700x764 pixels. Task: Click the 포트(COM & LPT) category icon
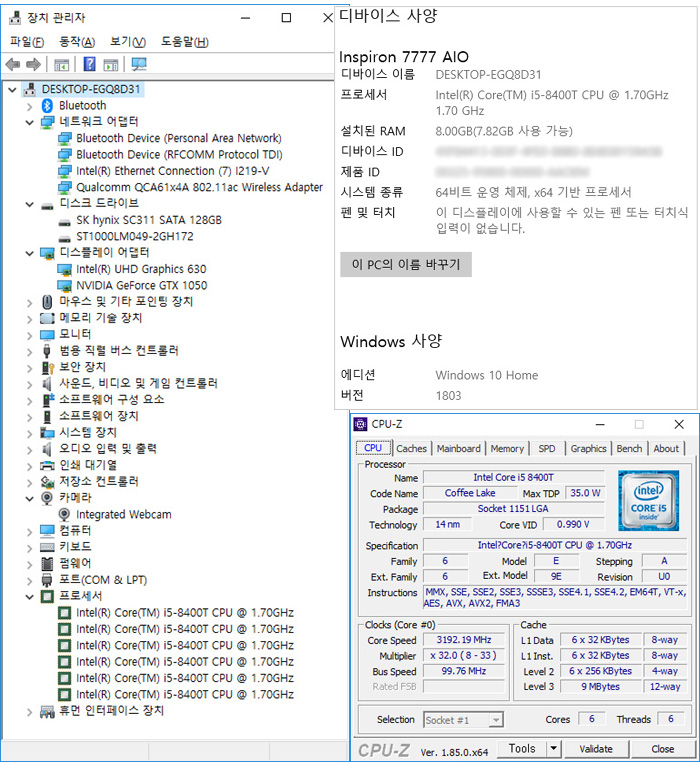47,580
